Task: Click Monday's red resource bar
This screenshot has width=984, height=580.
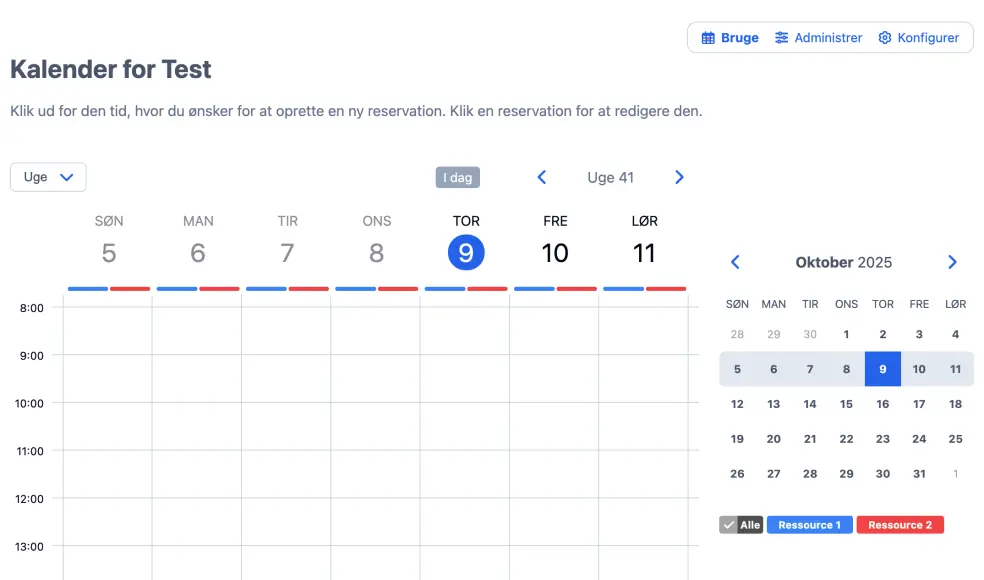Action: (x=219, y=289)
